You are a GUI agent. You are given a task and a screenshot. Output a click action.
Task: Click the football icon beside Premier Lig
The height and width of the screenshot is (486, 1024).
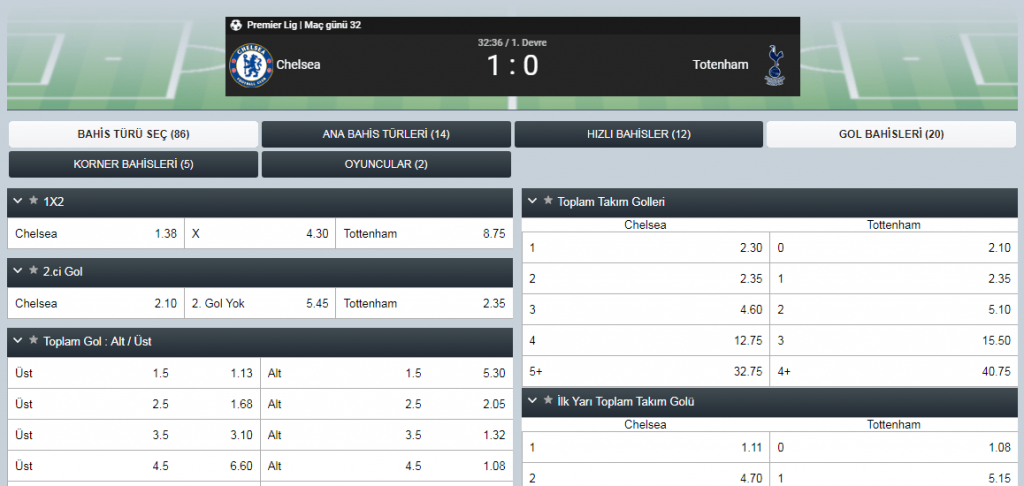236,25
